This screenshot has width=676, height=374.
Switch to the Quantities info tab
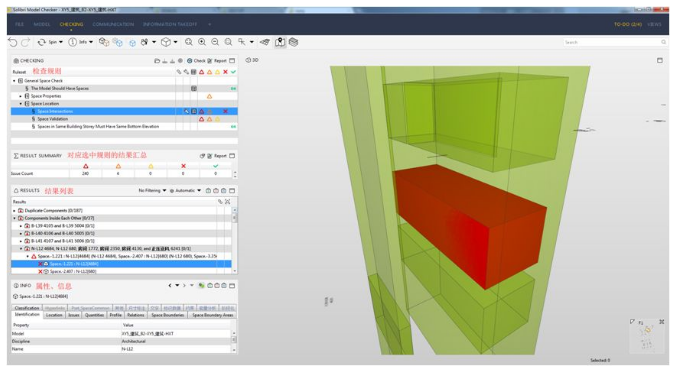[94, 315]
